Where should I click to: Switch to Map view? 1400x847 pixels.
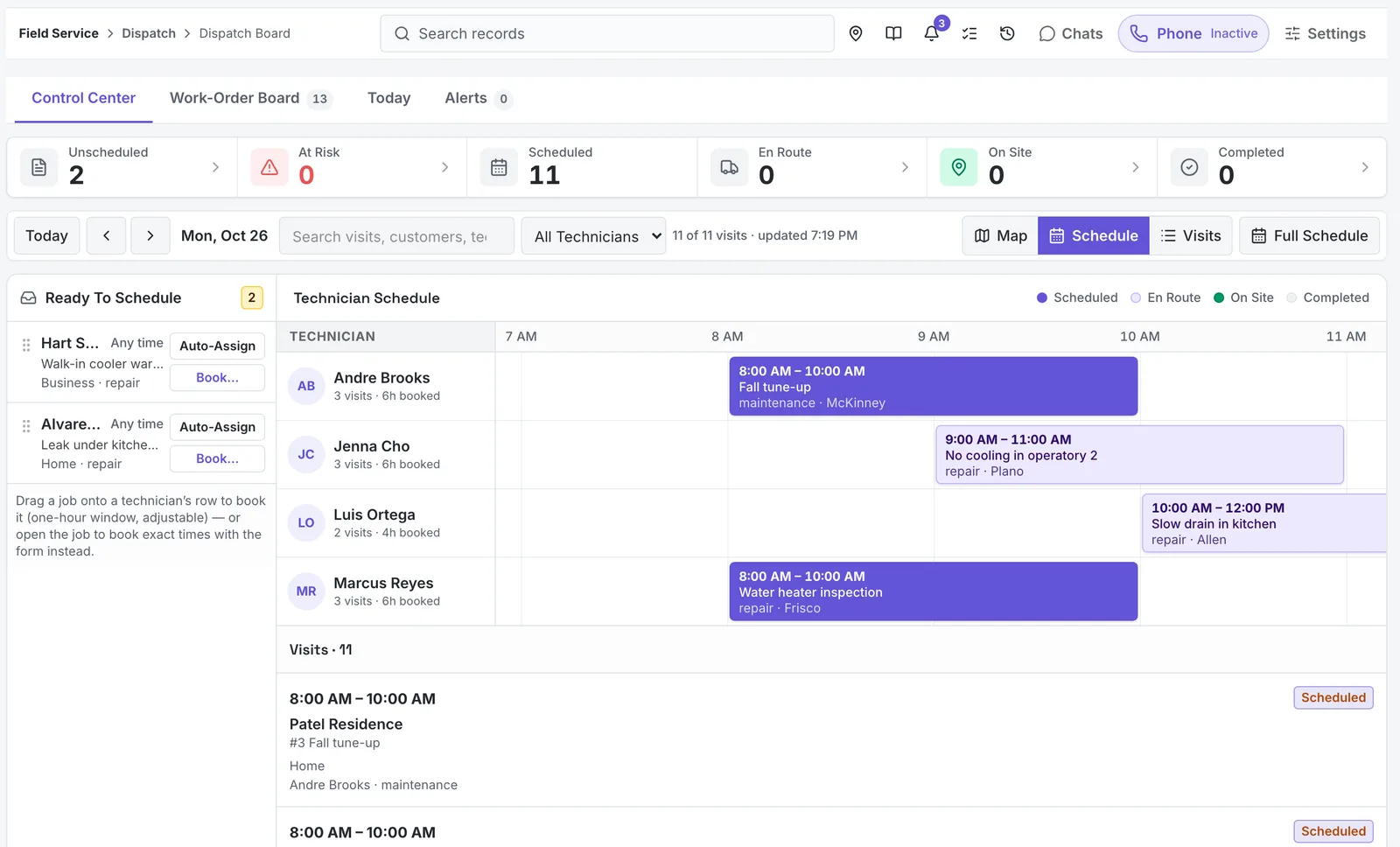(1000, 236)
